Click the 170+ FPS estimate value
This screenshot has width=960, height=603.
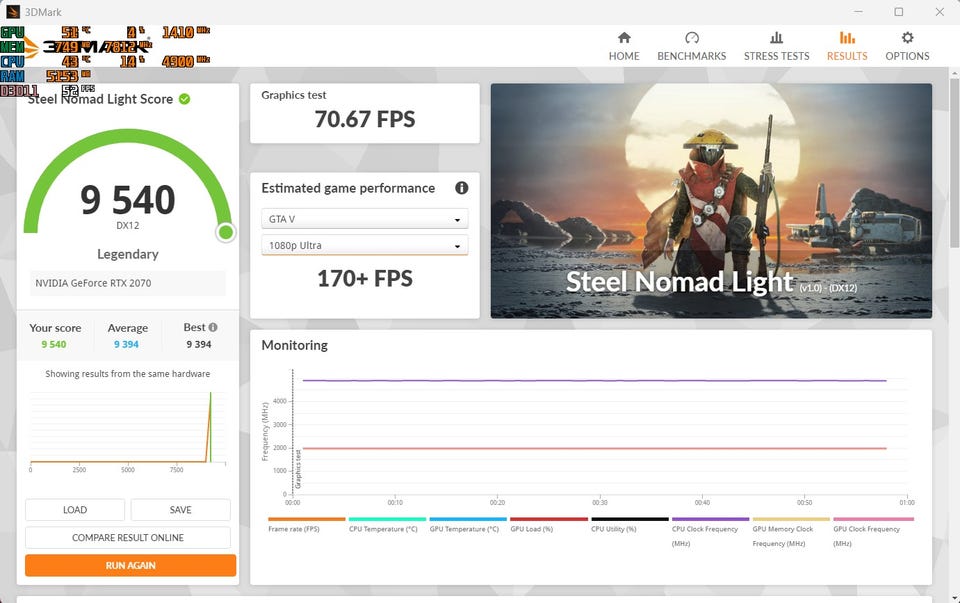(x=365, y=279)
